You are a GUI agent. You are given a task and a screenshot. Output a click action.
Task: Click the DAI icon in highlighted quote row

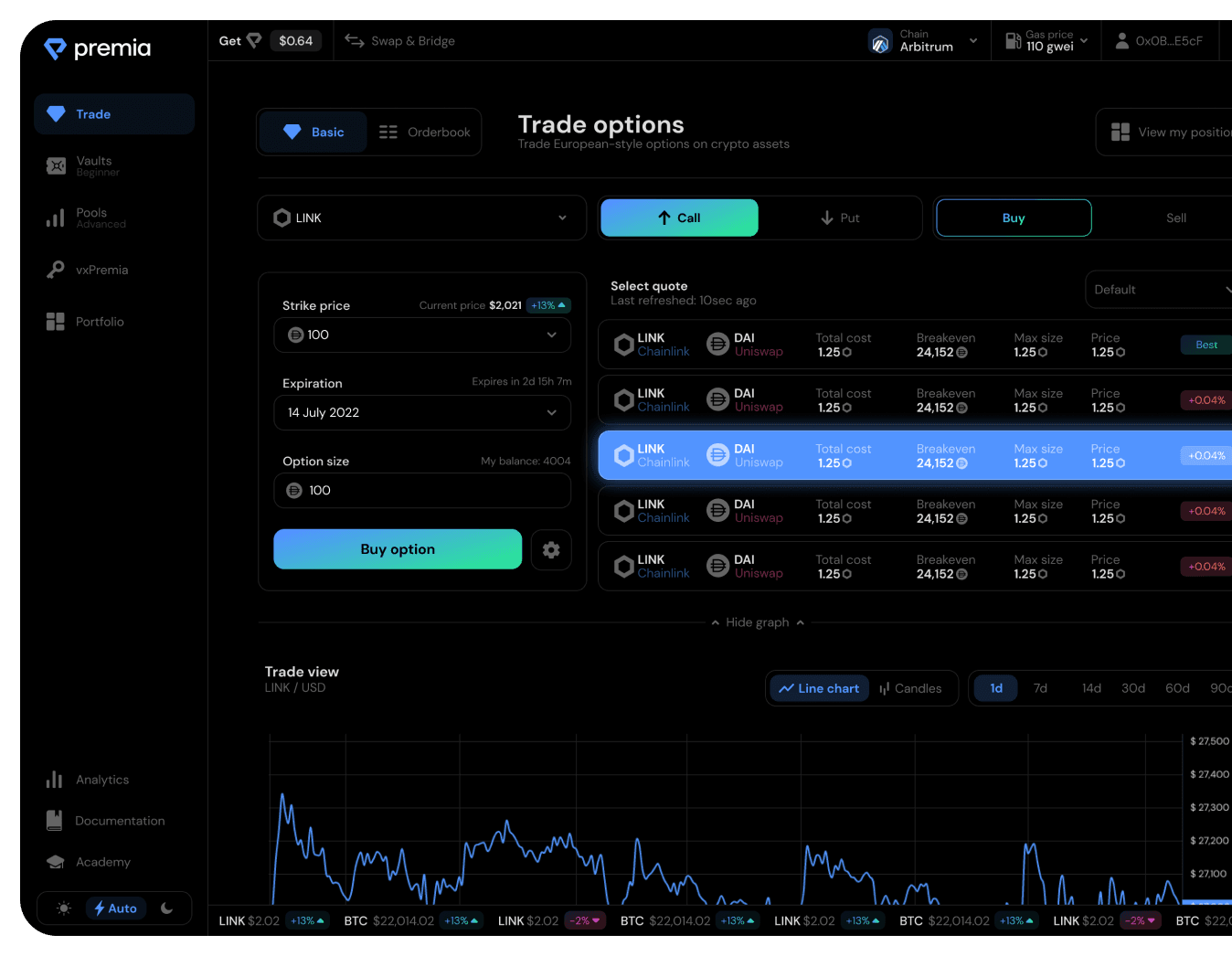pos(718,454)
